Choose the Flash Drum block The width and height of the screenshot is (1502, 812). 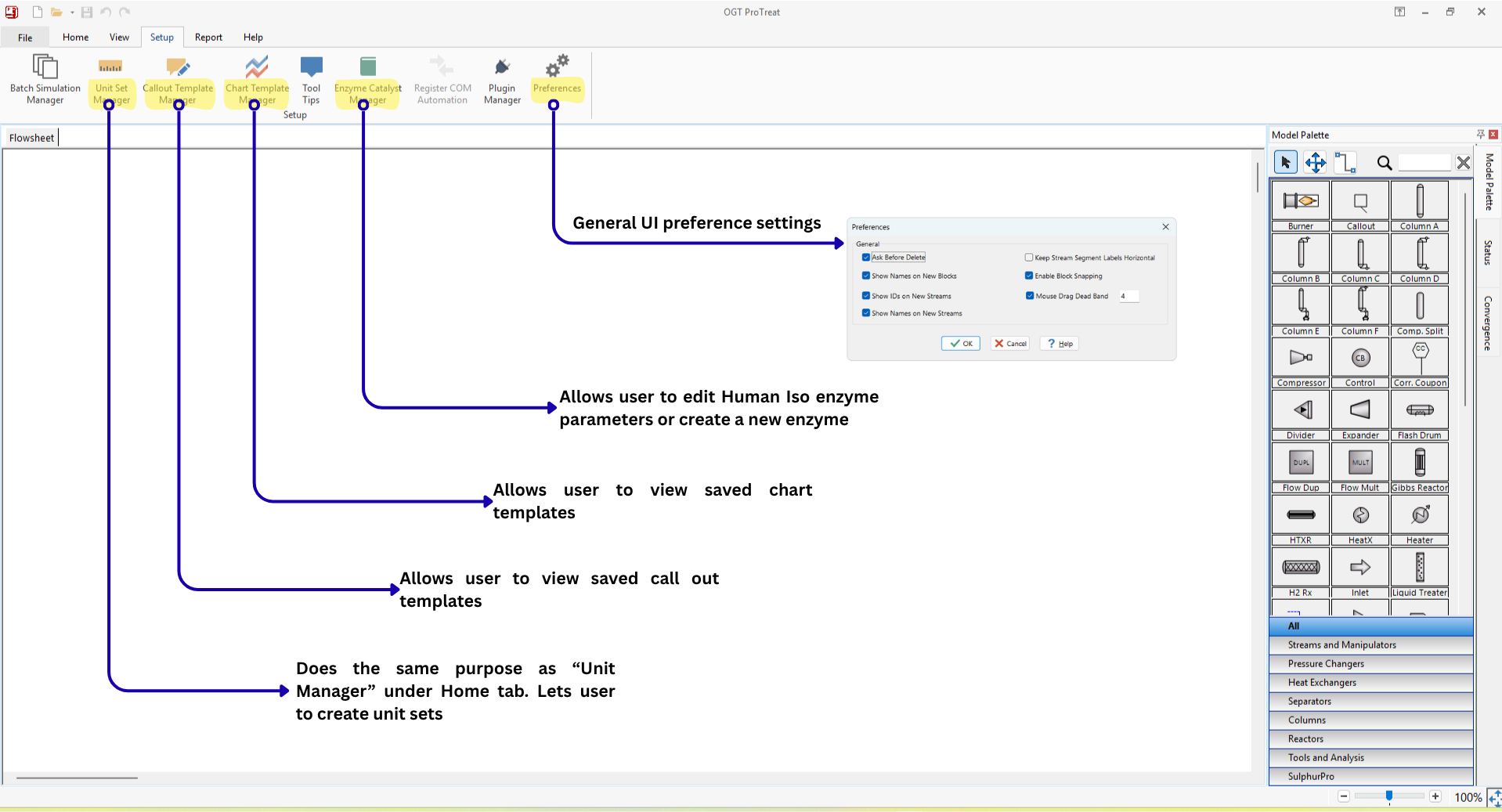[1420, 415]
